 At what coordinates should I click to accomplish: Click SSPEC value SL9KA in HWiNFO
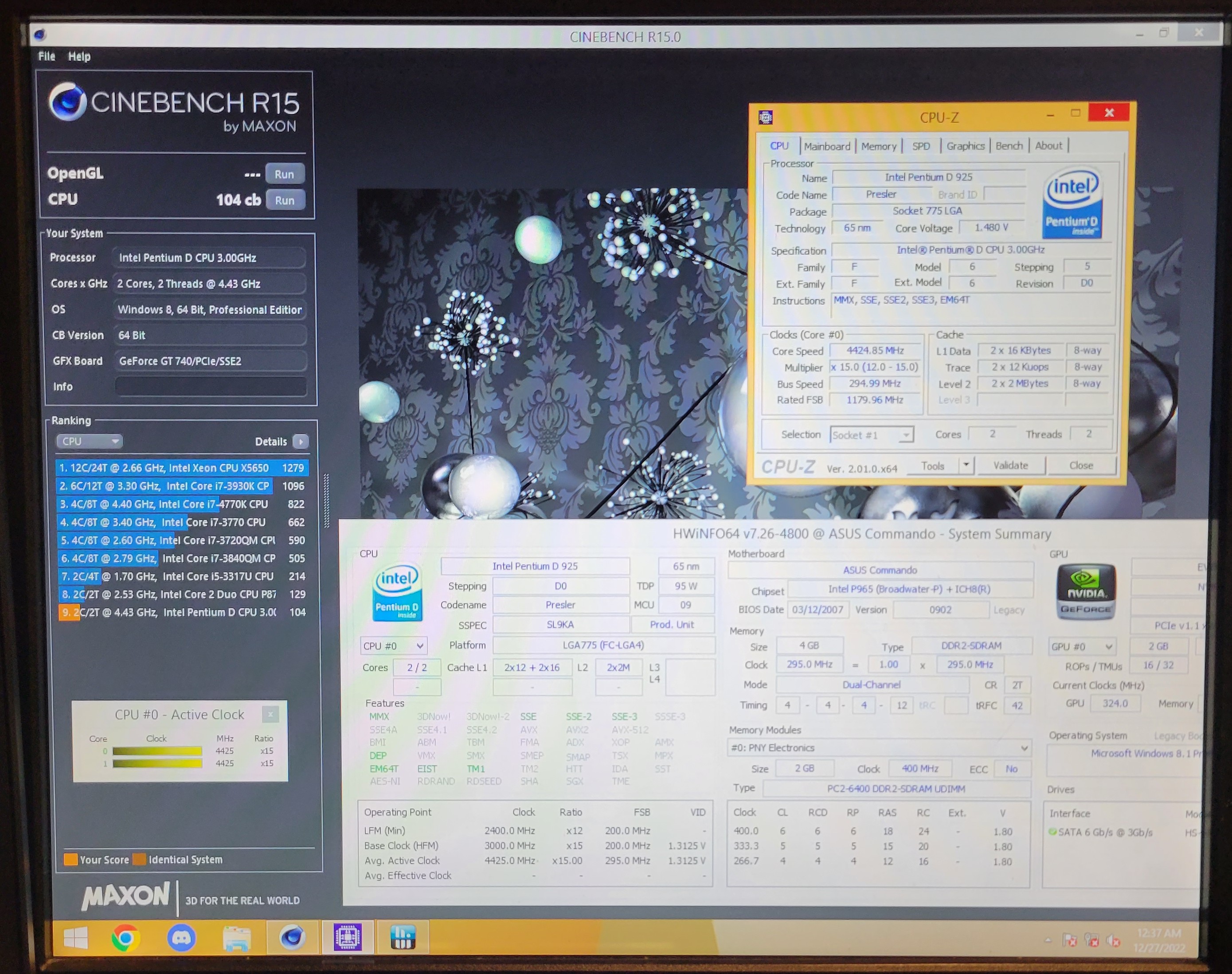(x=560, y=624)
